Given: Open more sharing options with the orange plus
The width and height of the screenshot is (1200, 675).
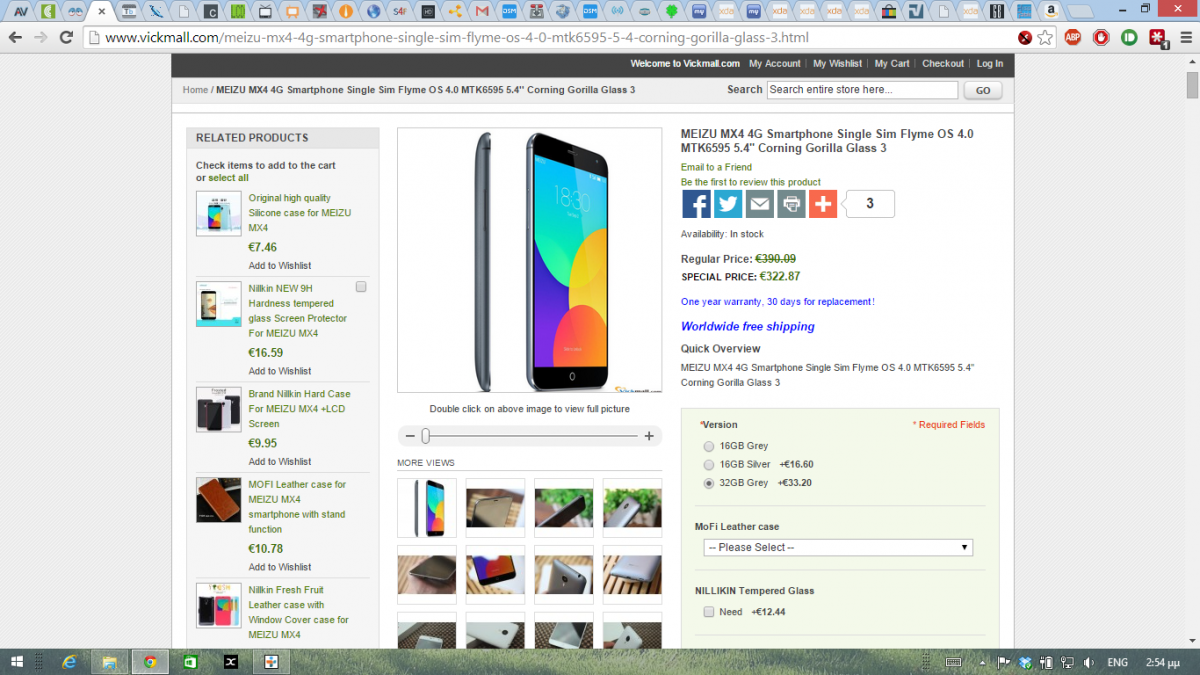Looking at the screenshot, I should pyautogui.click(x=823, y=204).
